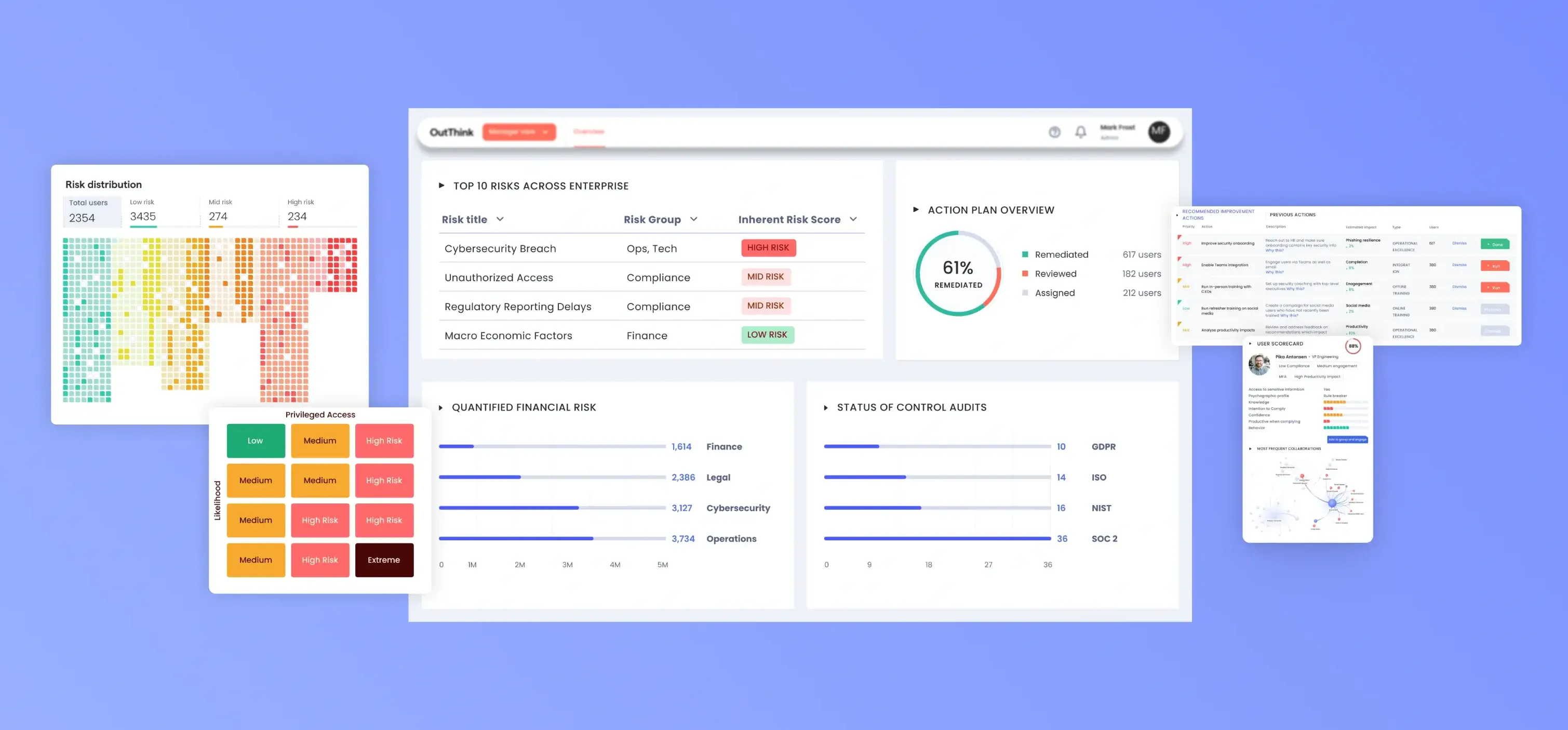Toggle the Assigned legend item
This screenshot has width=1568, height=730.
[x=1054, y=293]
